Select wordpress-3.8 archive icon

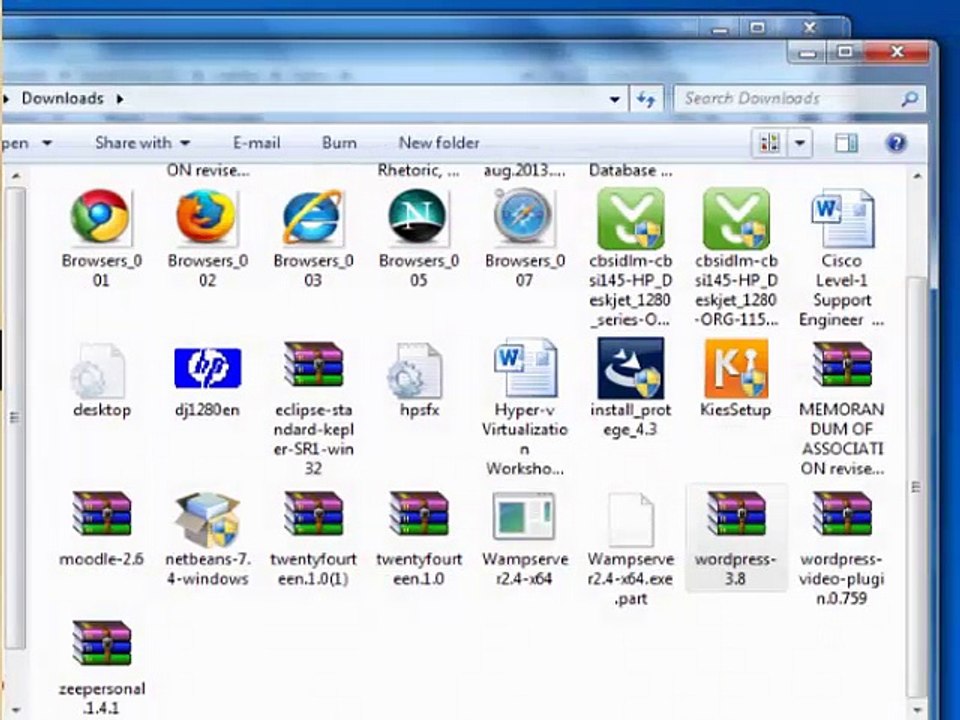point(736,514)
